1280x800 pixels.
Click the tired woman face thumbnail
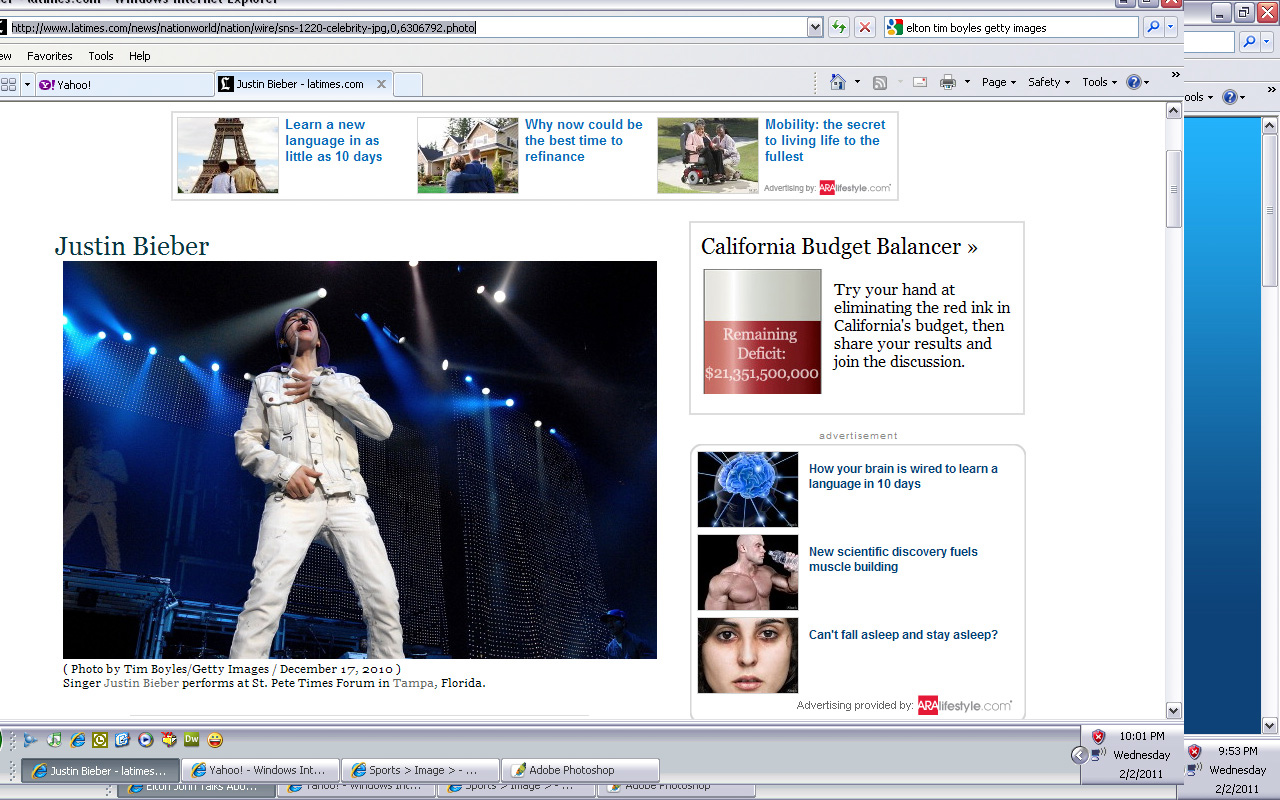pos(748,655)
